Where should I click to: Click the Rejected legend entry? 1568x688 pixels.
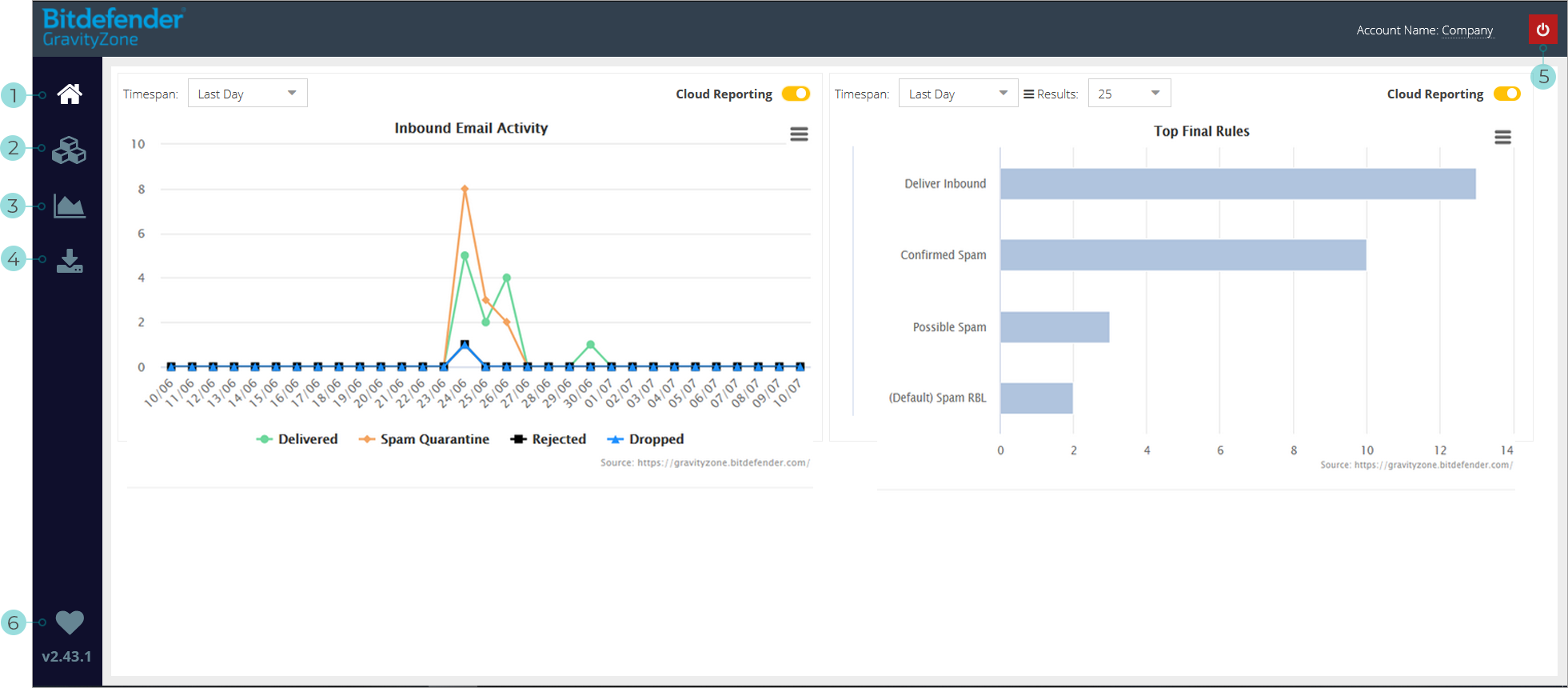point(549,439)
